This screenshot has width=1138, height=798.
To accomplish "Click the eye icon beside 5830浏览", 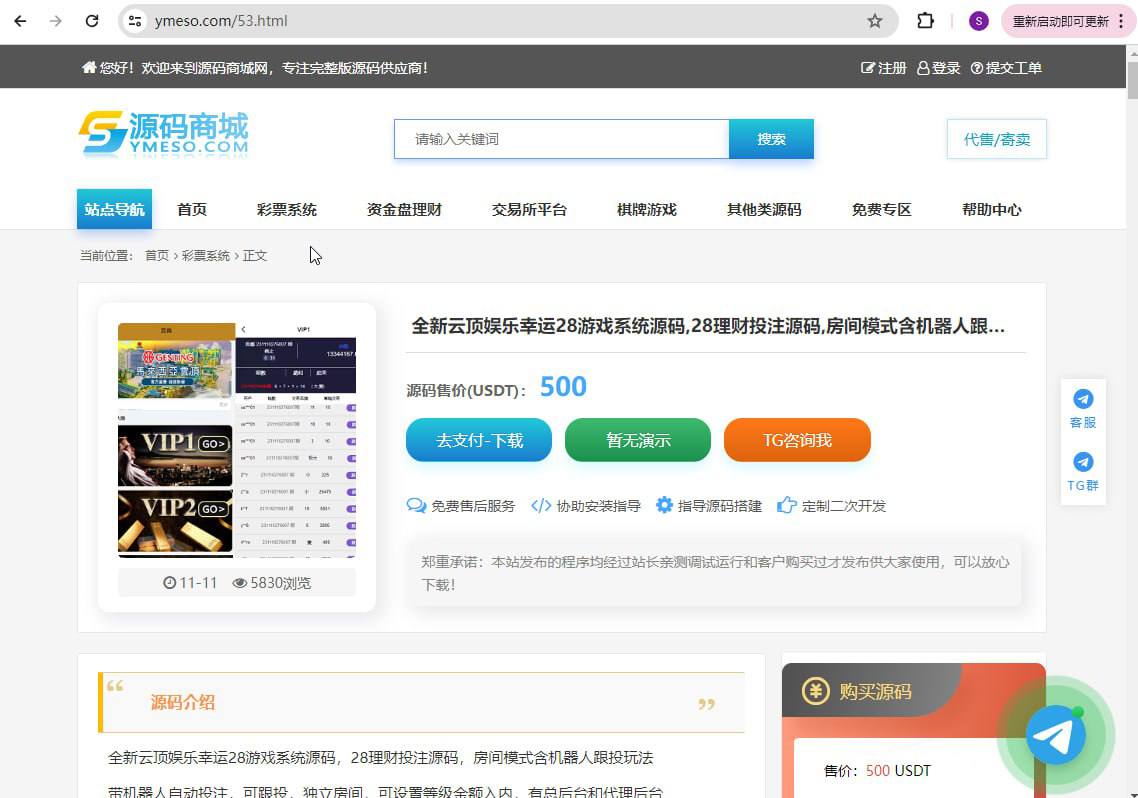I will [240, 583].
